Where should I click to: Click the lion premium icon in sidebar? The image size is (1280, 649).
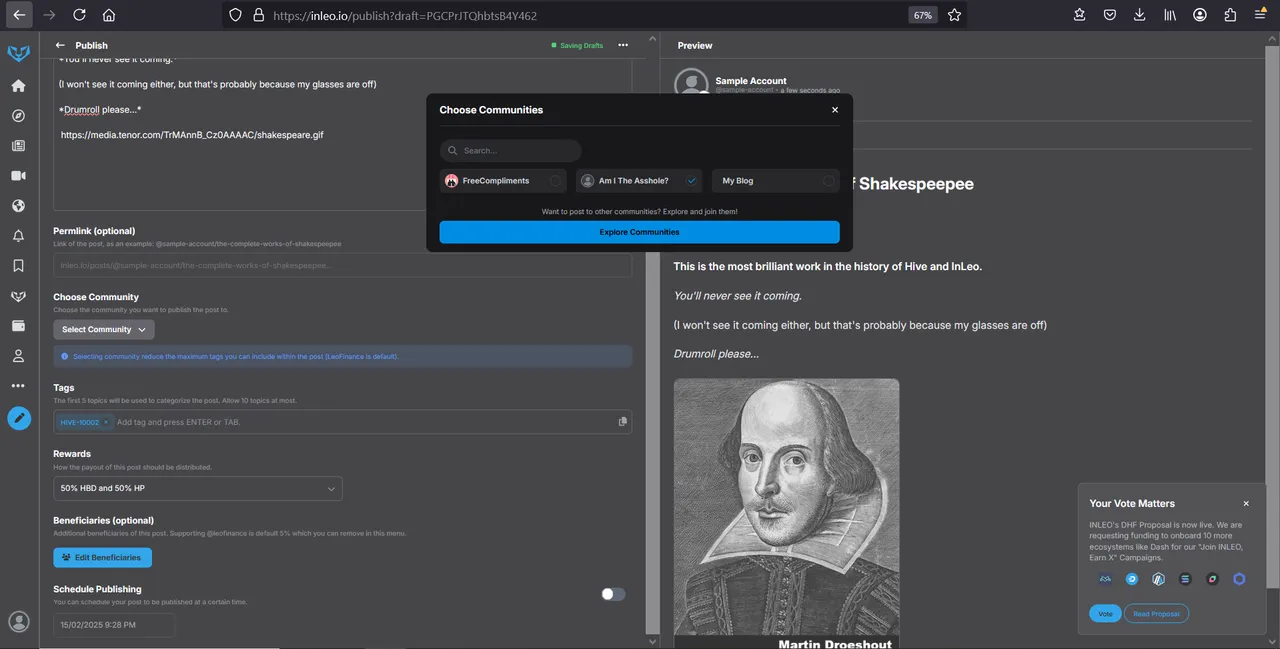point(18,296)
